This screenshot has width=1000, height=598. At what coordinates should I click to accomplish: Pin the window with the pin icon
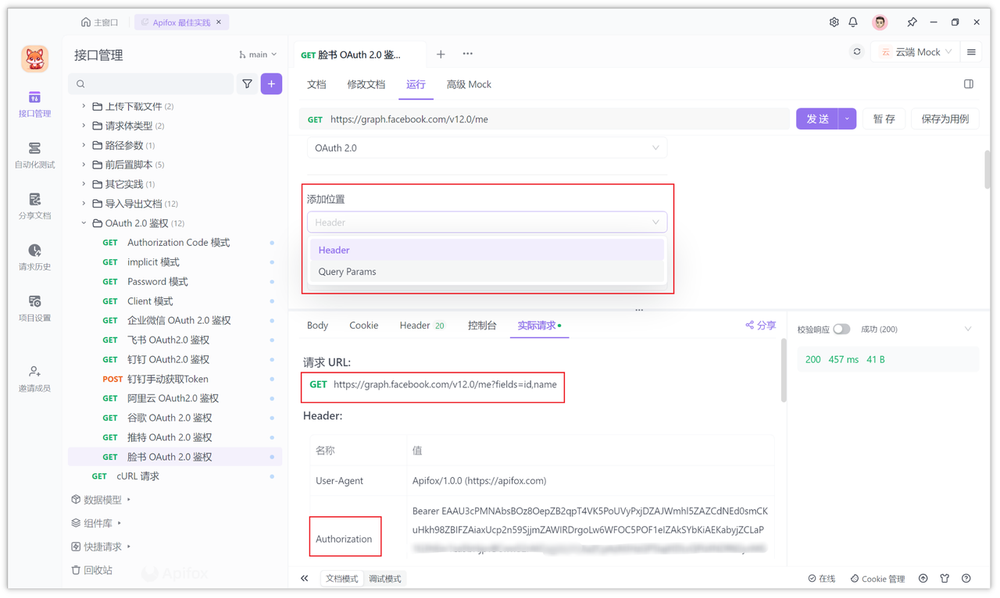click(913, 21)
